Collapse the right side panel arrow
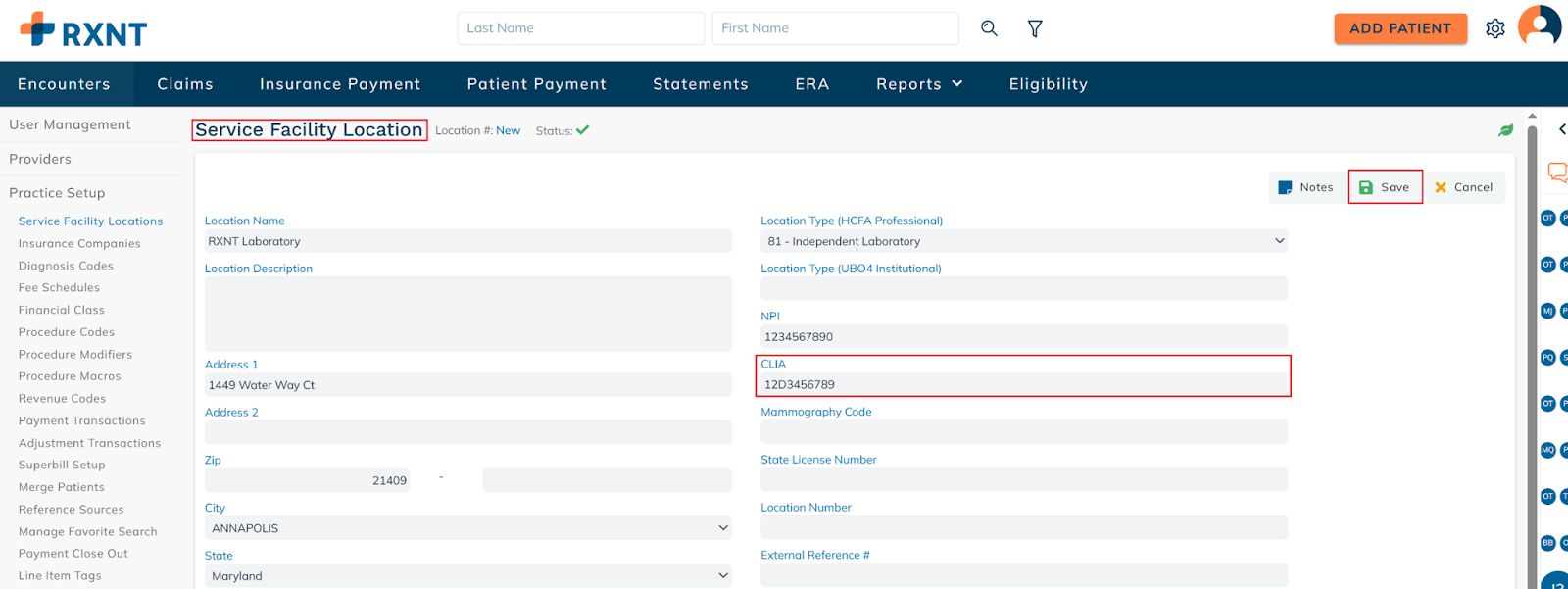 click(x=1561, y=129)
